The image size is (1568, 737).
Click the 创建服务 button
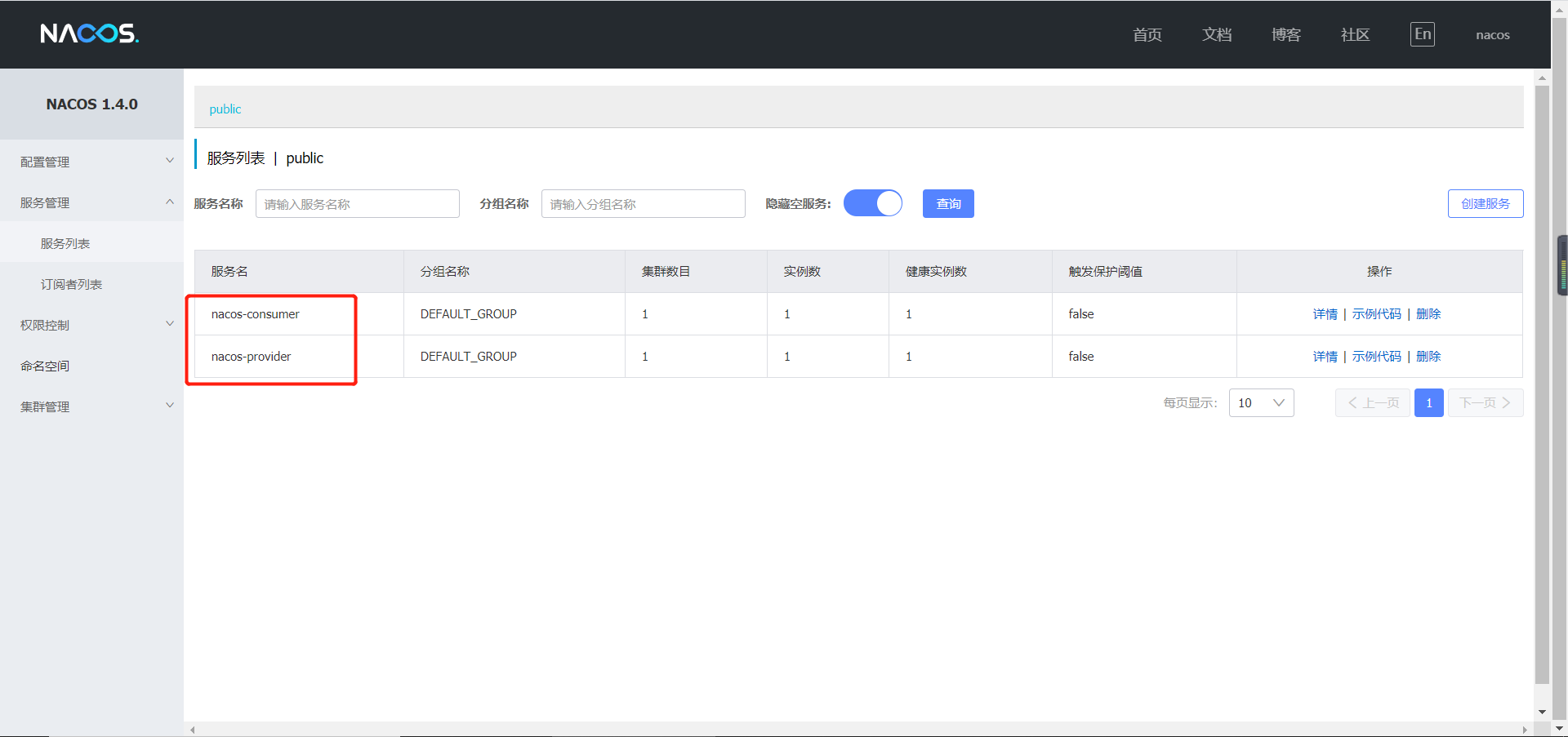[x=1486, y=203]
